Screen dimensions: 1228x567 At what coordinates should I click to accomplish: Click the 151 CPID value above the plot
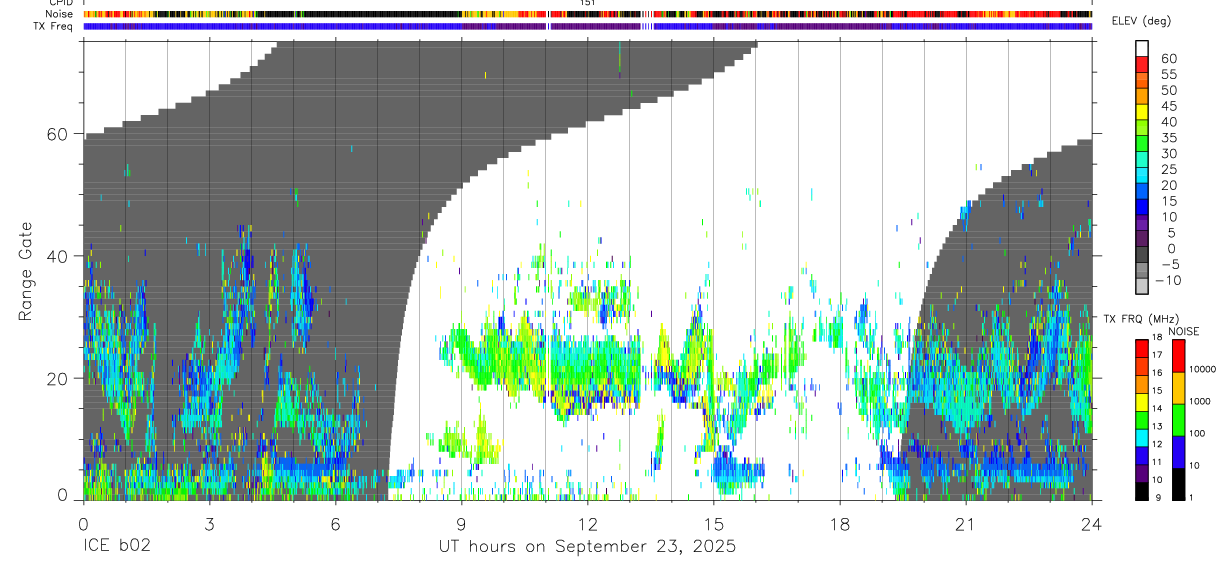click(588, 3)
